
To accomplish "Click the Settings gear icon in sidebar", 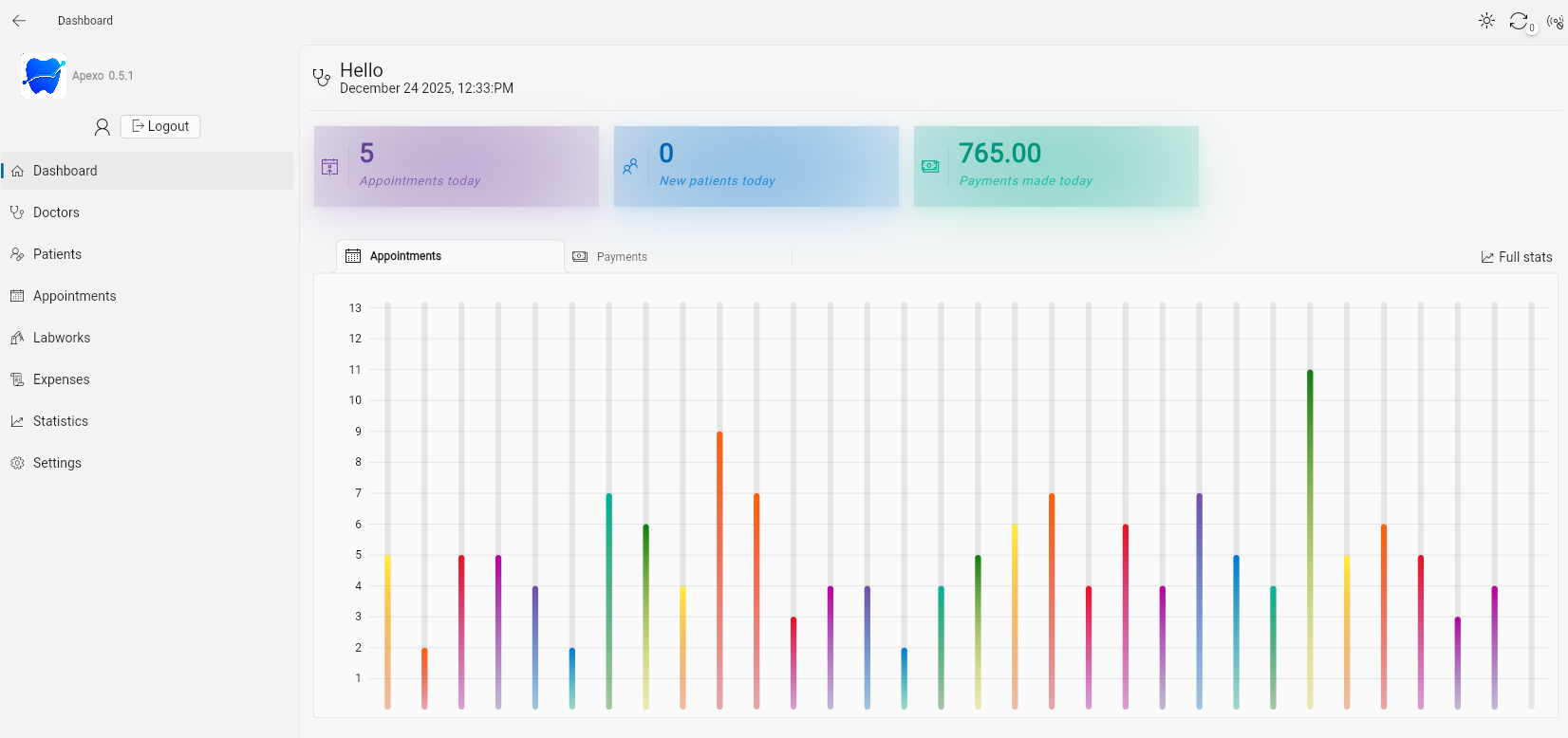I will (x=17, y=463).
